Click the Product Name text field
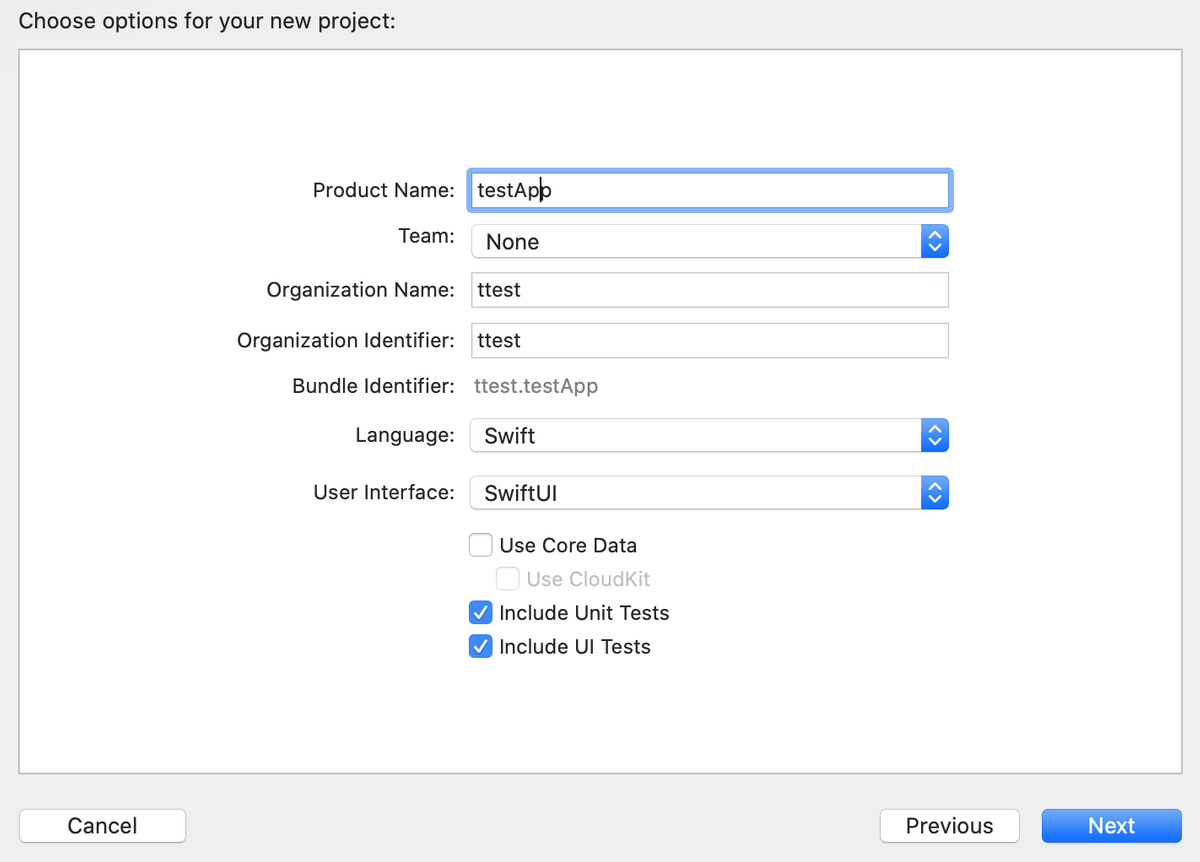 point(708,190)
